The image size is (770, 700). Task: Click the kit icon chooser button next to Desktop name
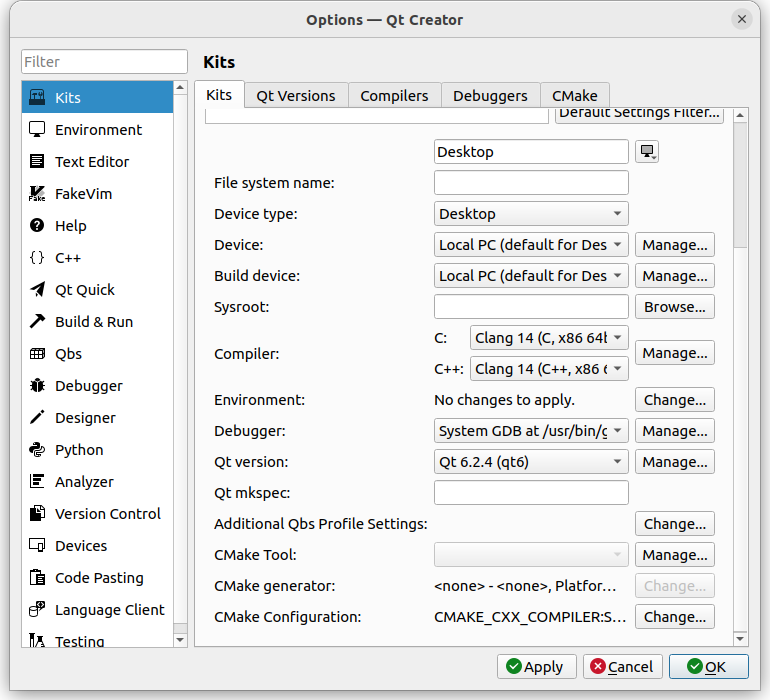(x=647, y=151)
